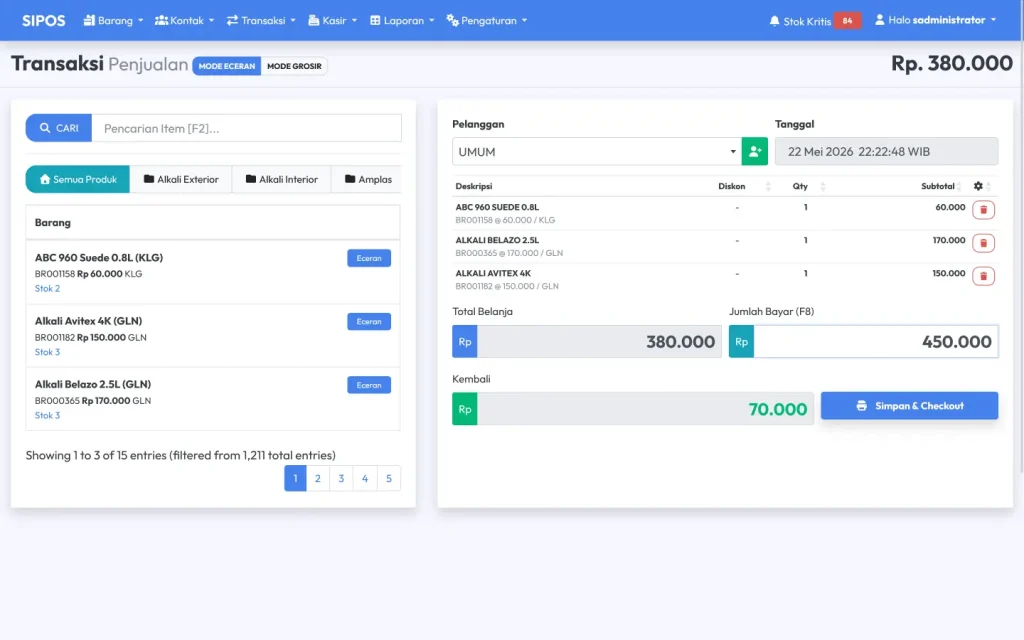Switch to Mode Eceran

point(227,66)
